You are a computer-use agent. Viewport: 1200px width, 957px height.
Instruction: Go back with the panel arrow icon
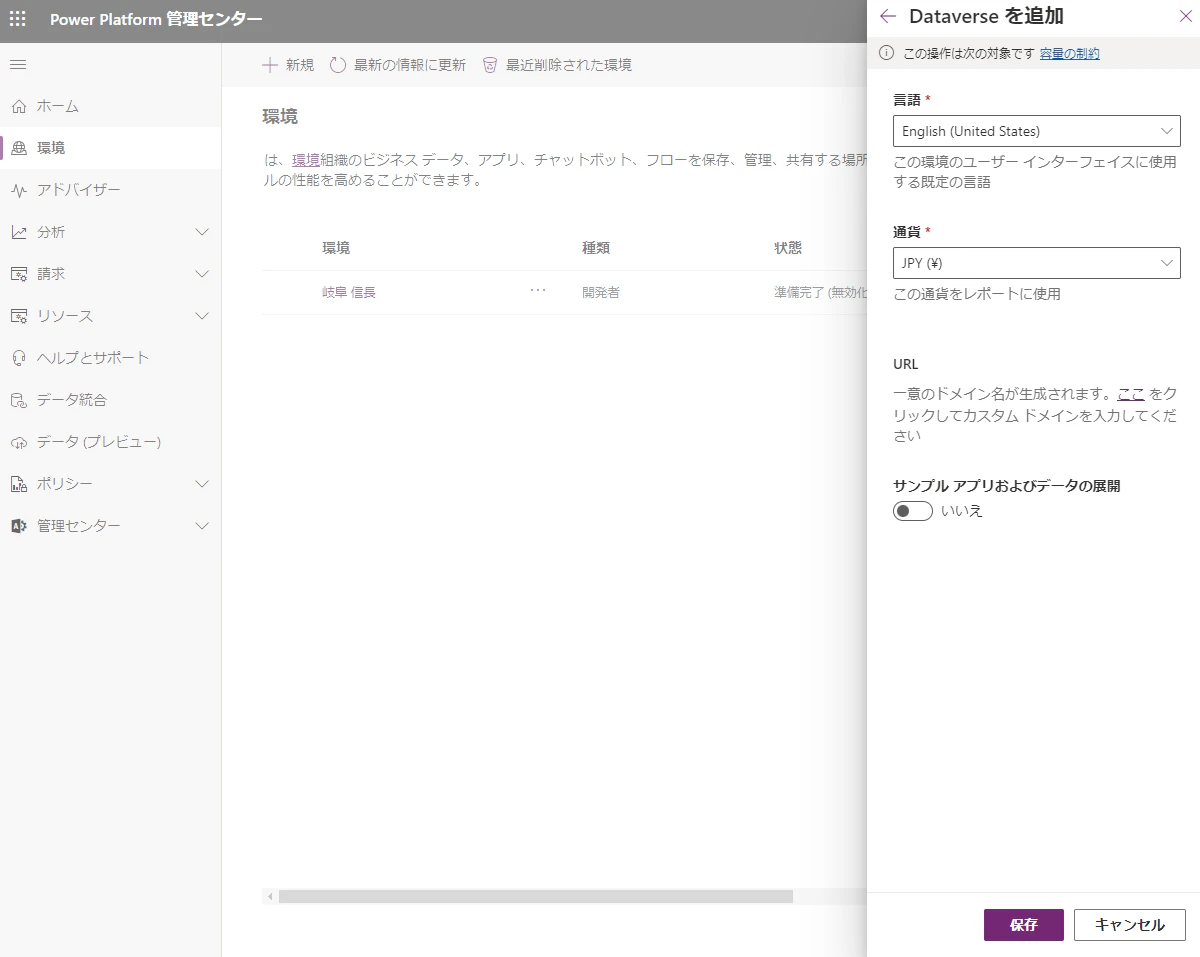point(887,16)
